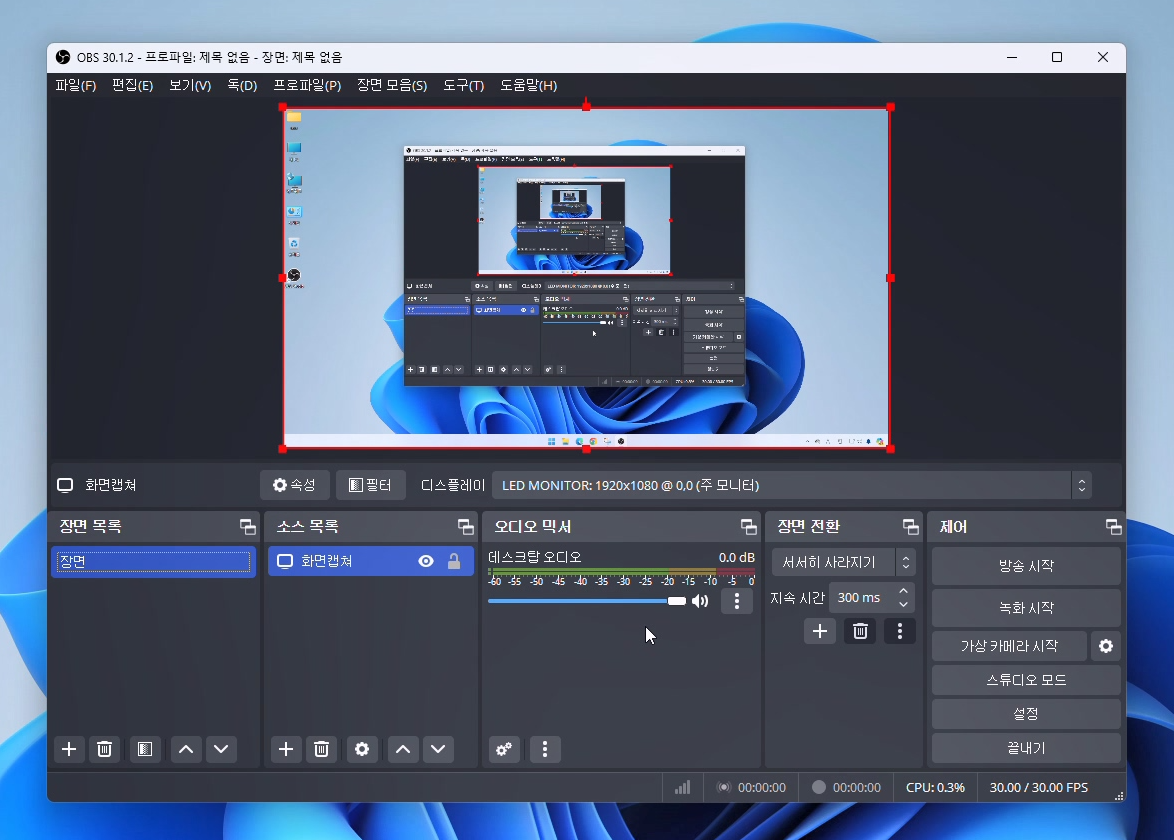
Task: Click the recording timer 00:00:00 with dot
Action: tap(847, 788)
